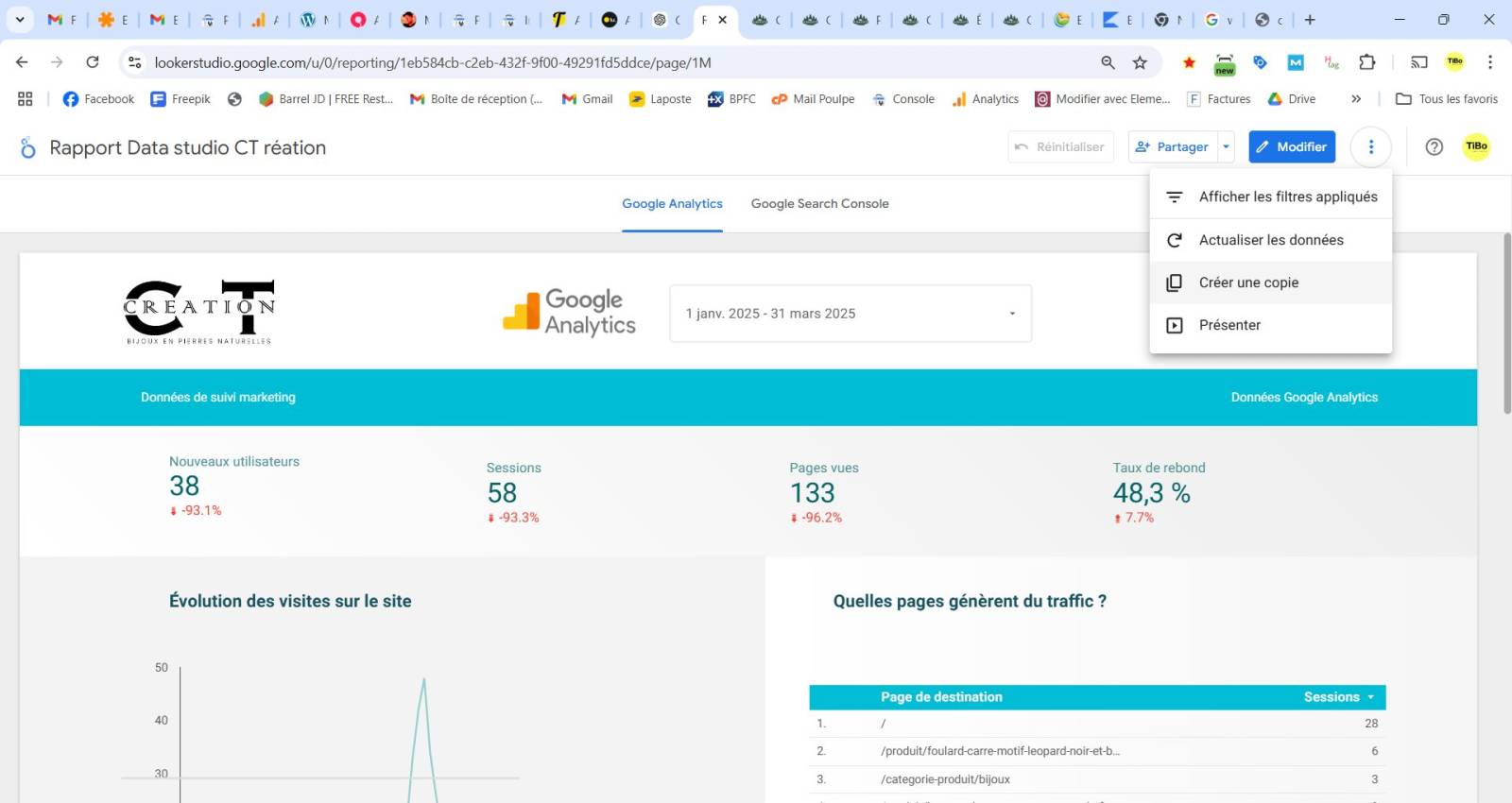Click the browser address bar URL
This screenshot has height=803, width=1512.
[x=433, y=62]
